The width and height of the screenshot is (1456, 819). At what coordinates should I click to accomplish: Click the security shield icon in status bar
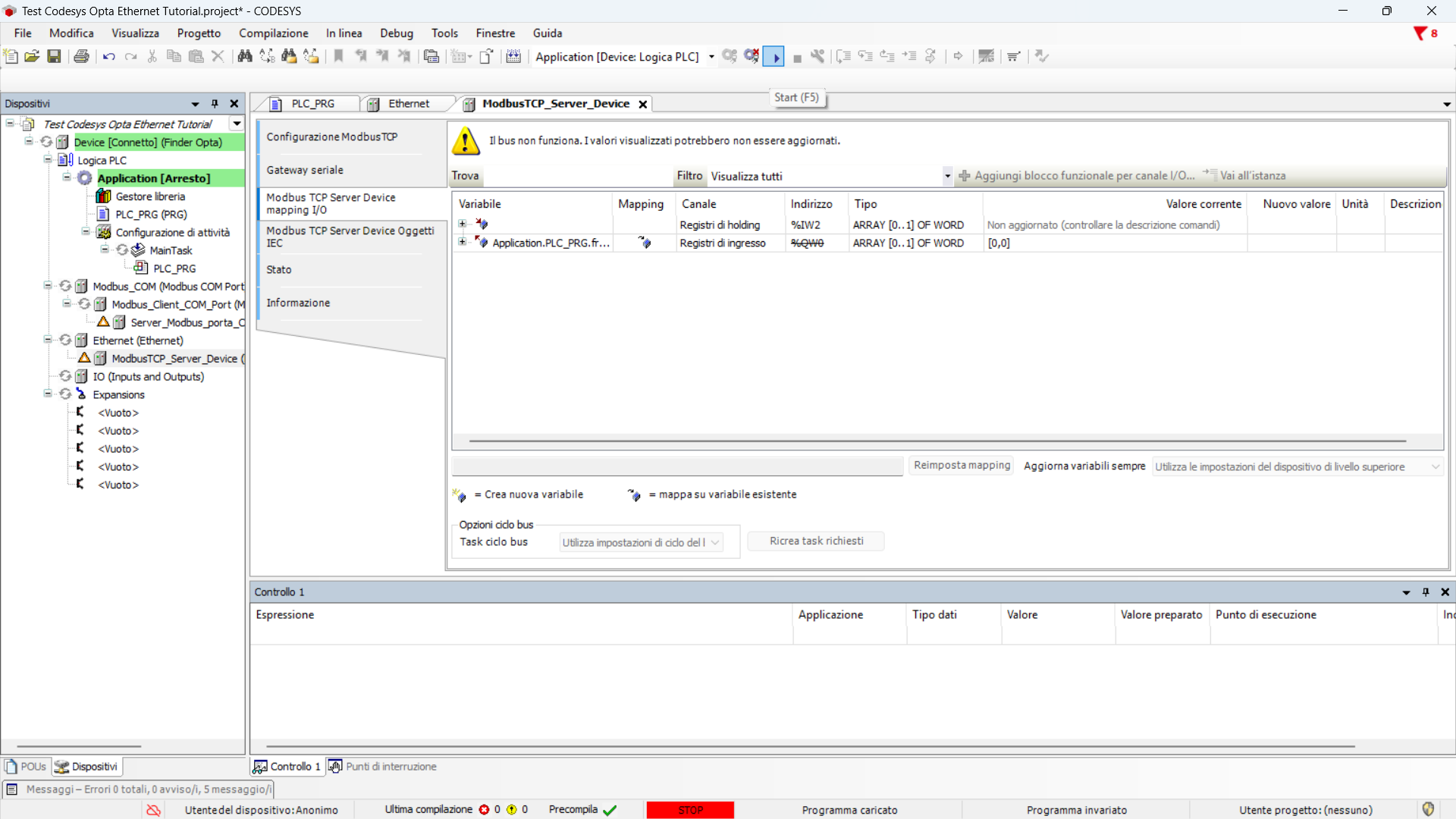click(x=1429, y=809)
